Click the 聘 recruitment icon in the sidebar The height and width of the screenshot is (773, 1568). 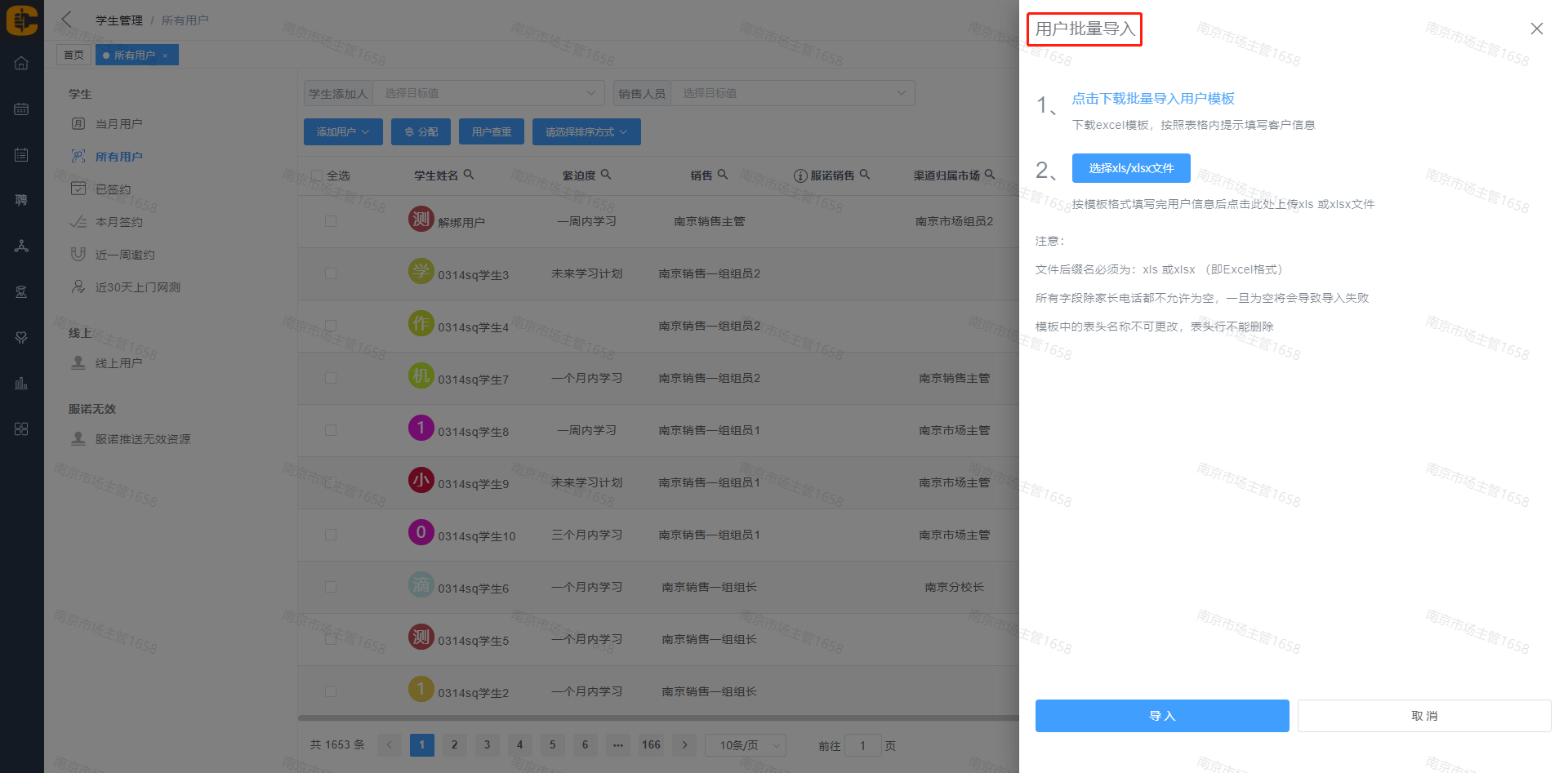click(21, 200)
